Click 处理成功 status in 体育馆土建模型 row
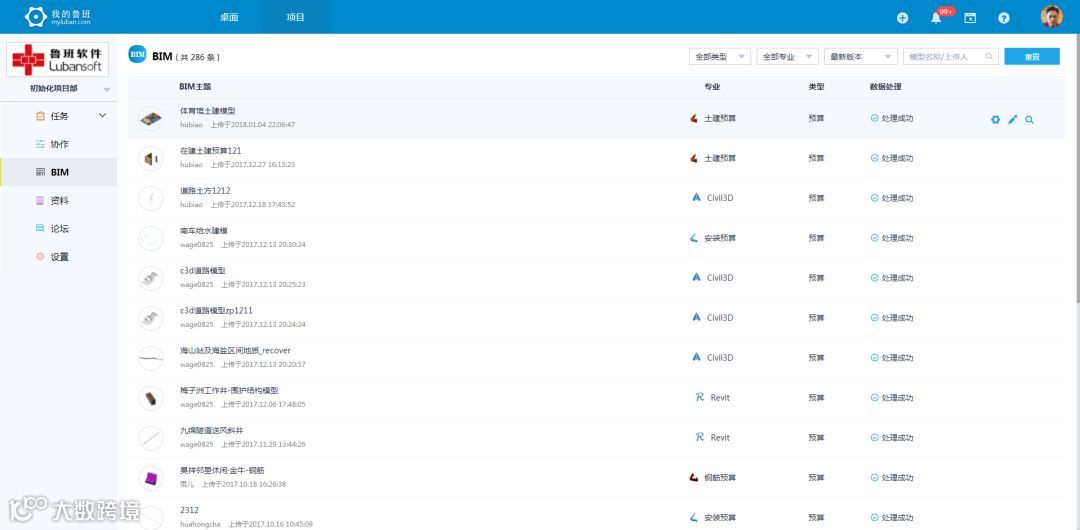Viewport: 1080px width, 530px height. 892,119
